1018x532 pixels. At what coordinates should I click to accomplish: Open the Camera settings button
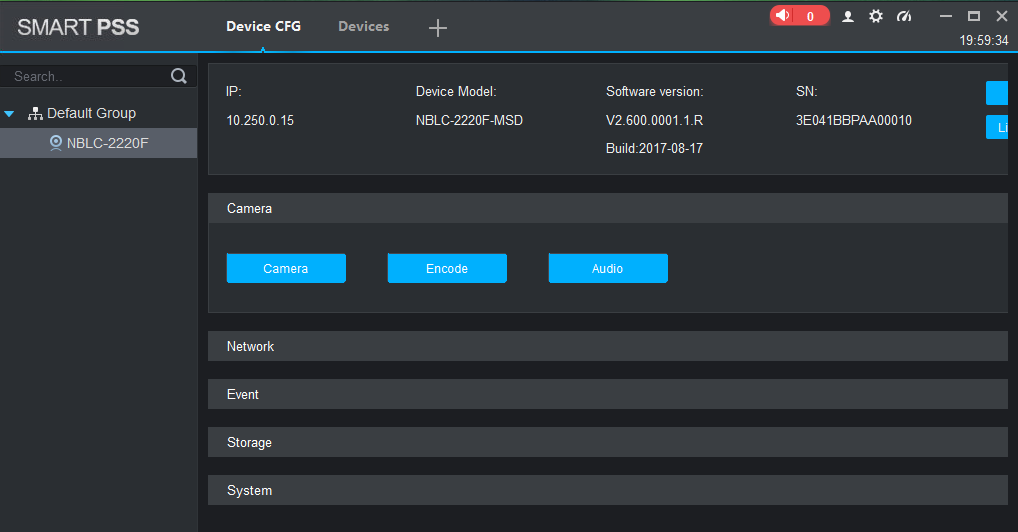click(286, 268)
